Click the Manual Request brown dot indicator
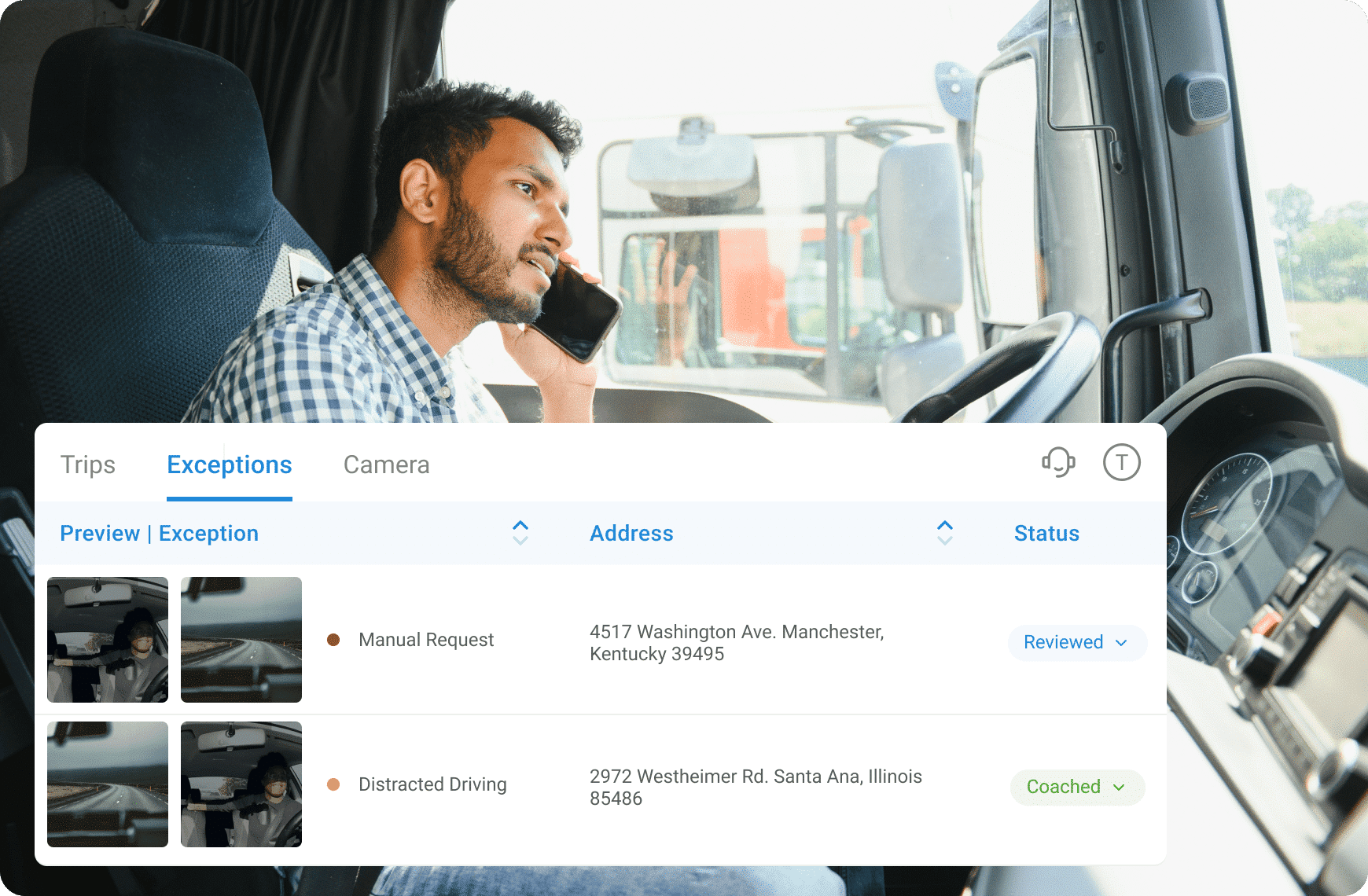The height and width of the screenshot is (896, 1368). click(333, 640)
